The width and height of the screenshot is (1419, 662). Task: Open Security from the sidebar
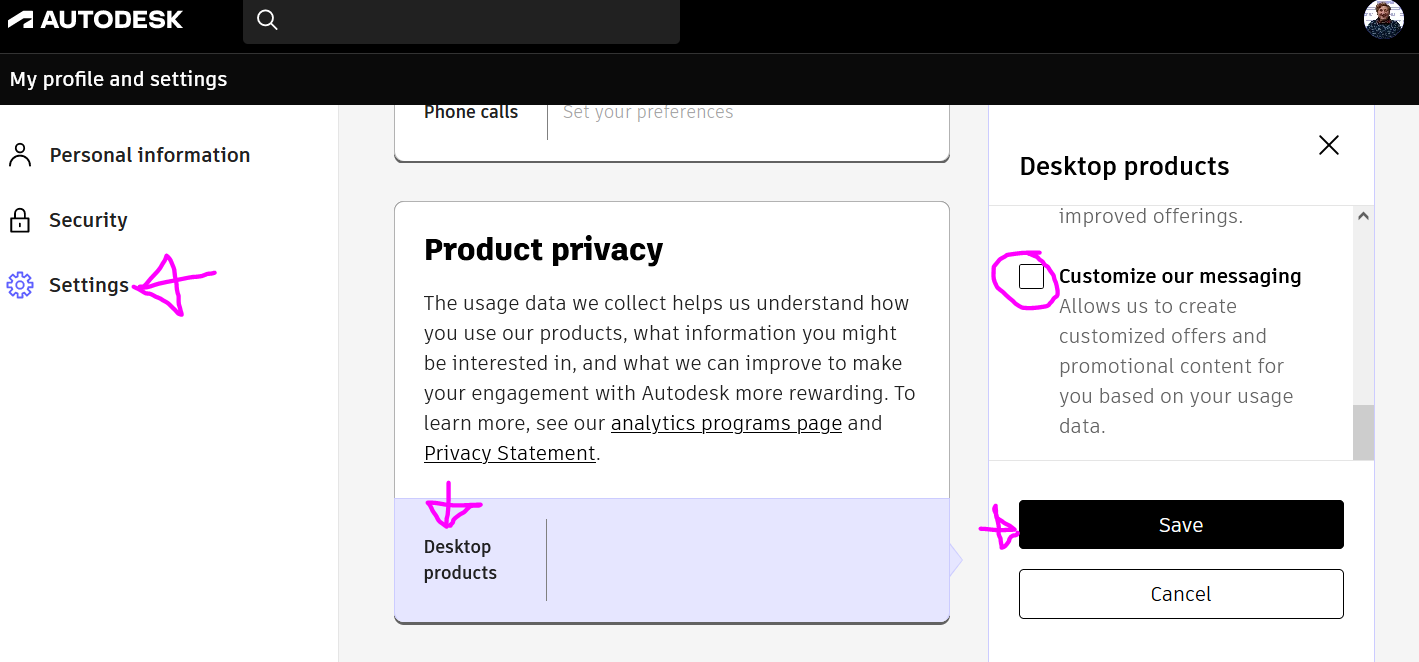tap(88, 219)
